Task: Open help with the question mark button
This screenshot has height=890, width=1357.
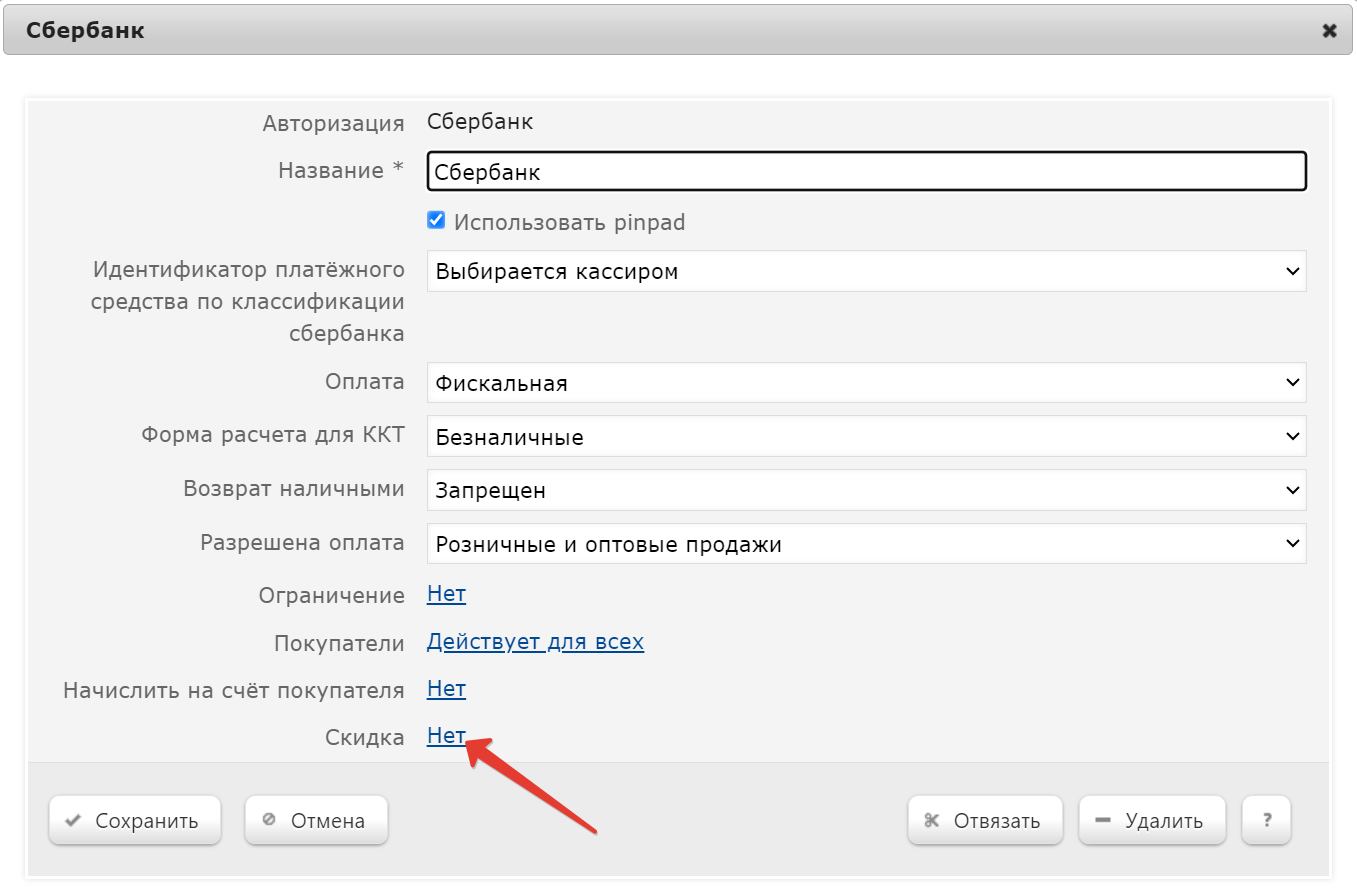Action: pos(1266,821)
